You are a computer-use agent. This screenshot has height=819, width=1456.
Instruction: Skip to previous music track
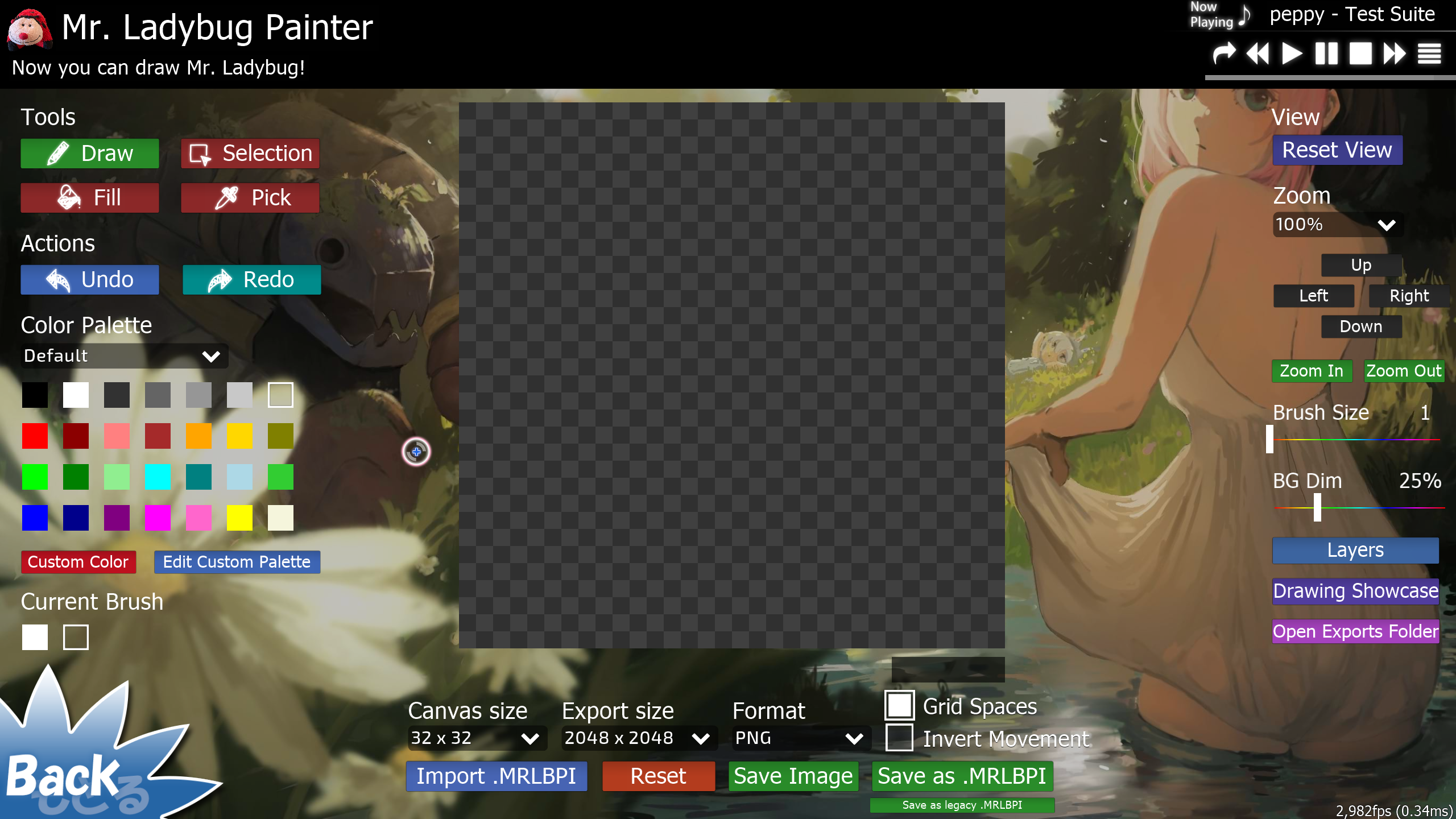pyautogui.click(x=1258, y=54)
